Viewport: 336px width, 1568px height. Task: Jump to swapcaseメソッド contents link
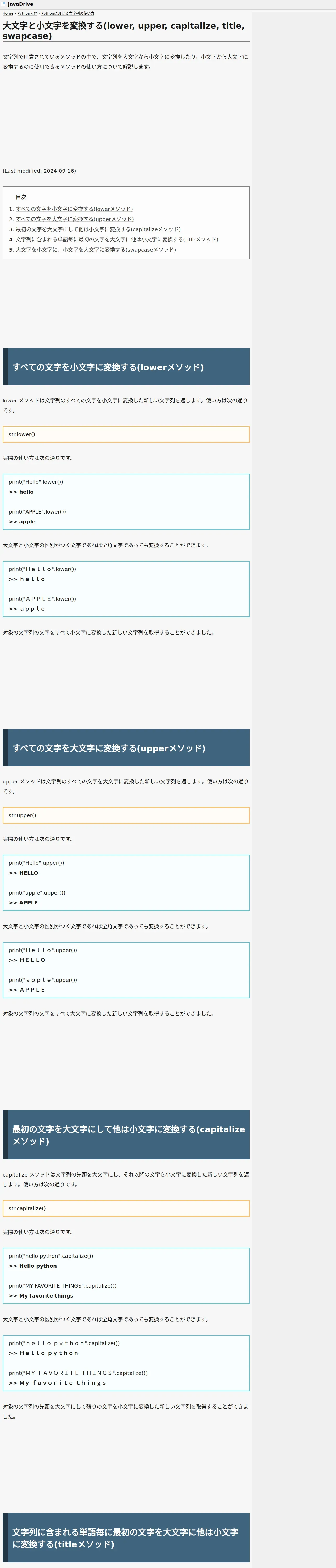[96, 250]
